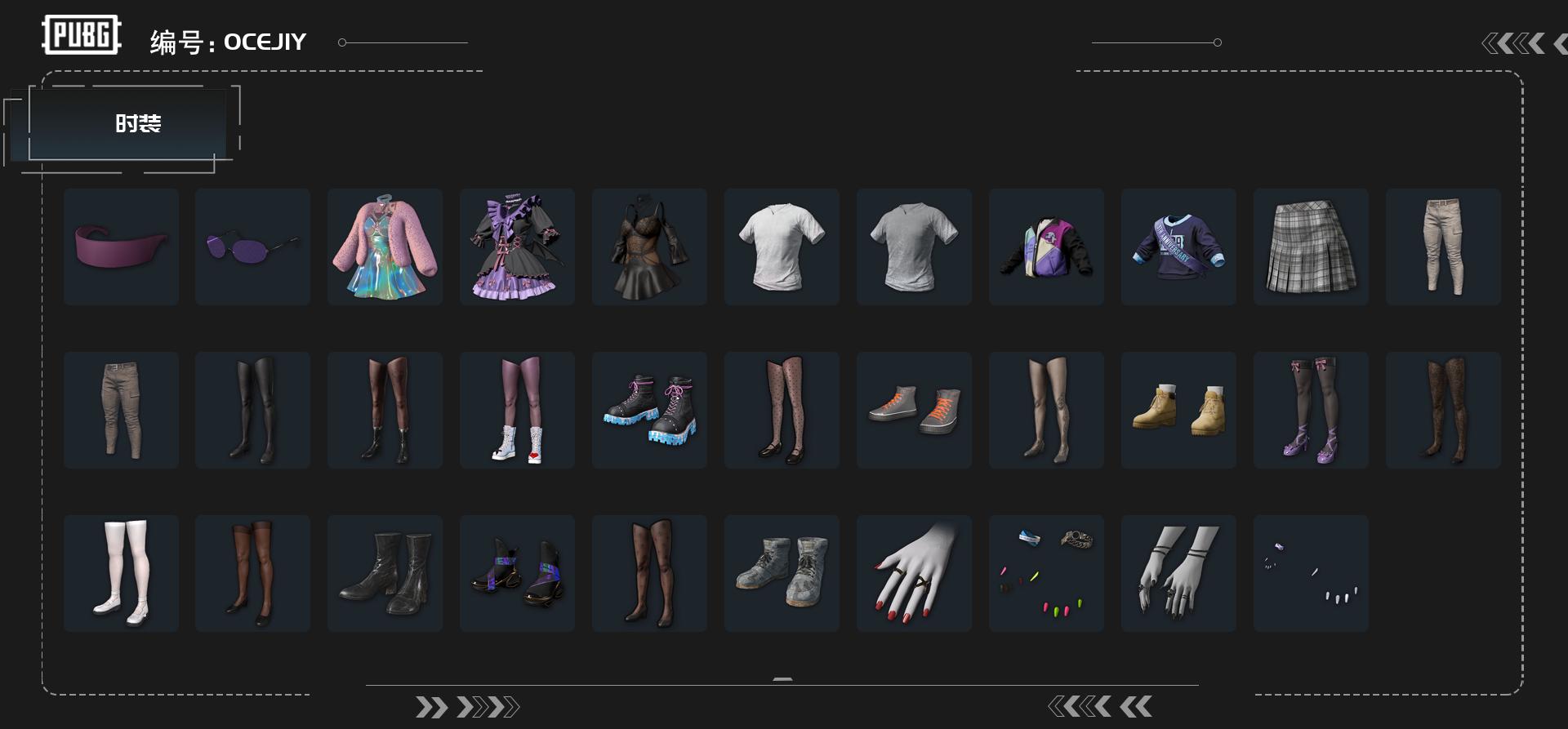Pick the black boots with blue soles
This screenshot has width=1568, height=729.
pos(649,410)
